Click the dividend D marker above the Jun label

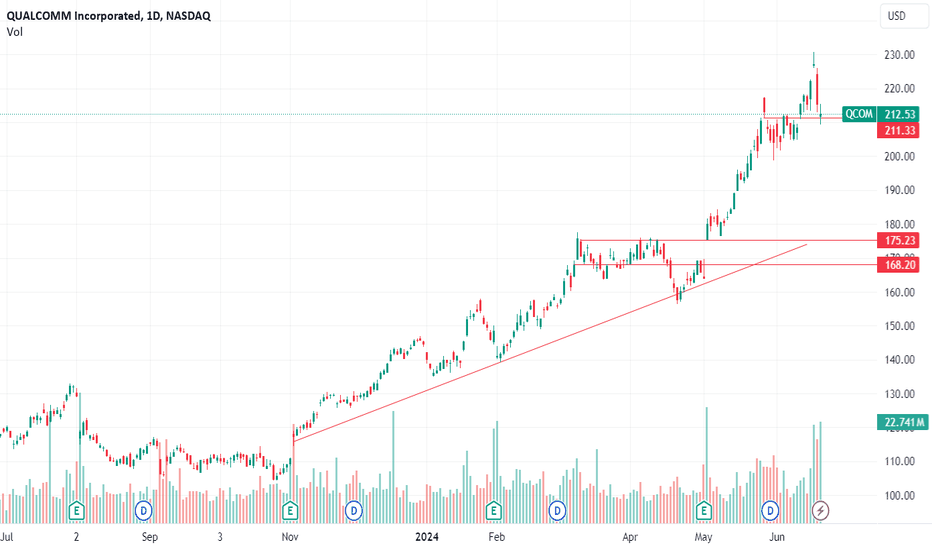pyautogui.click(x=770, y=510)
